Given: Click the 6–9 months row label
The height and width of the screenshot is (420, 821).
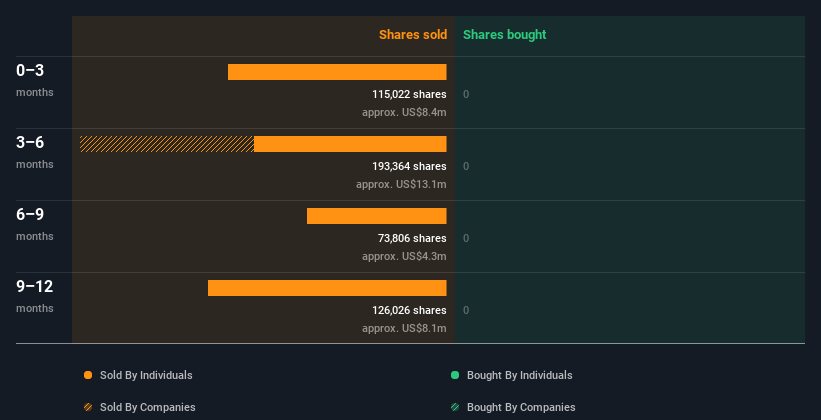Looking at the screenshot, I should point(35,224).
